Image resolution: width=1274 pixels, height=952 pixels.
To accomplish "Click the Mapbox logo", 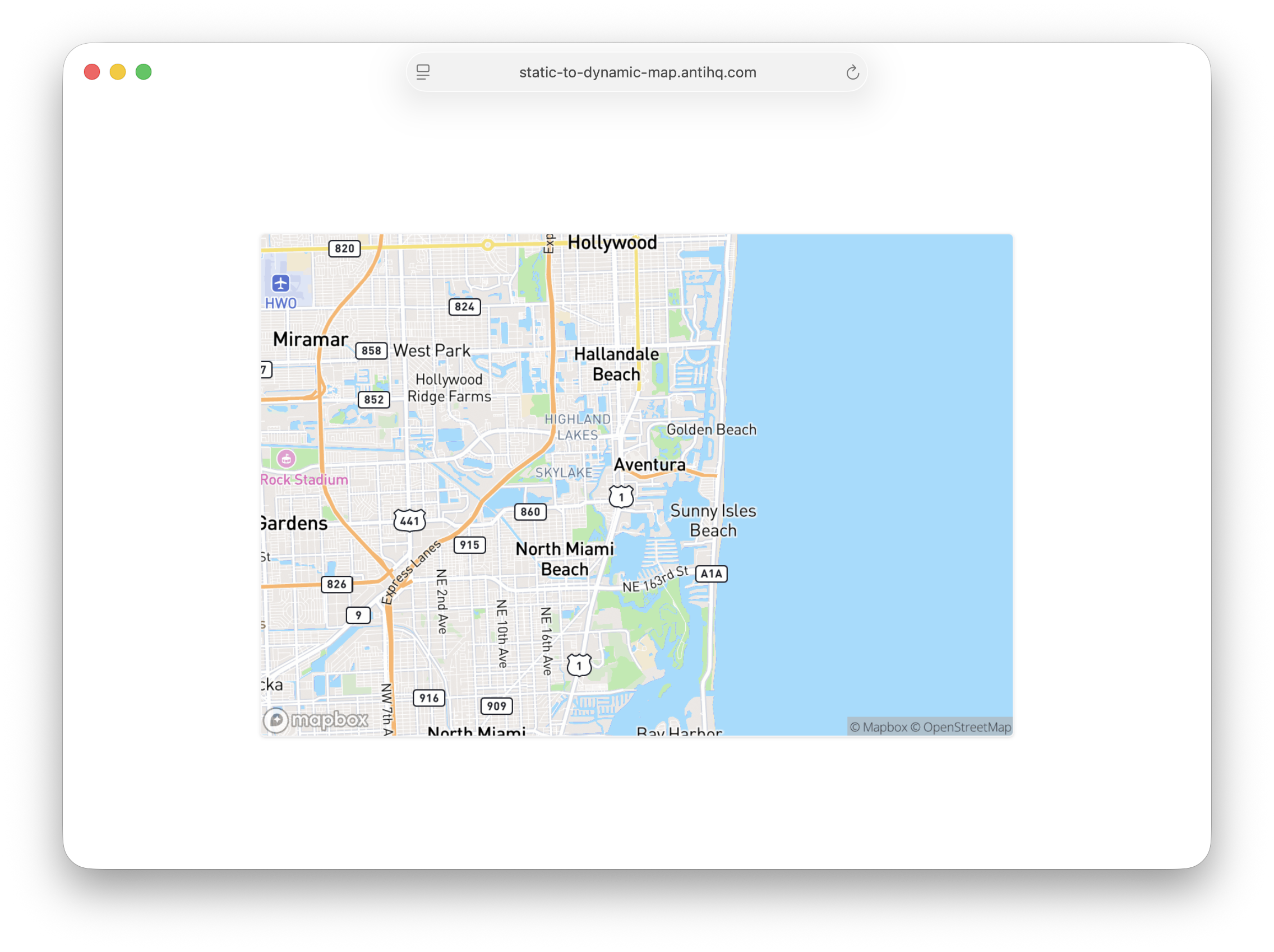I will tap(316, 720).
